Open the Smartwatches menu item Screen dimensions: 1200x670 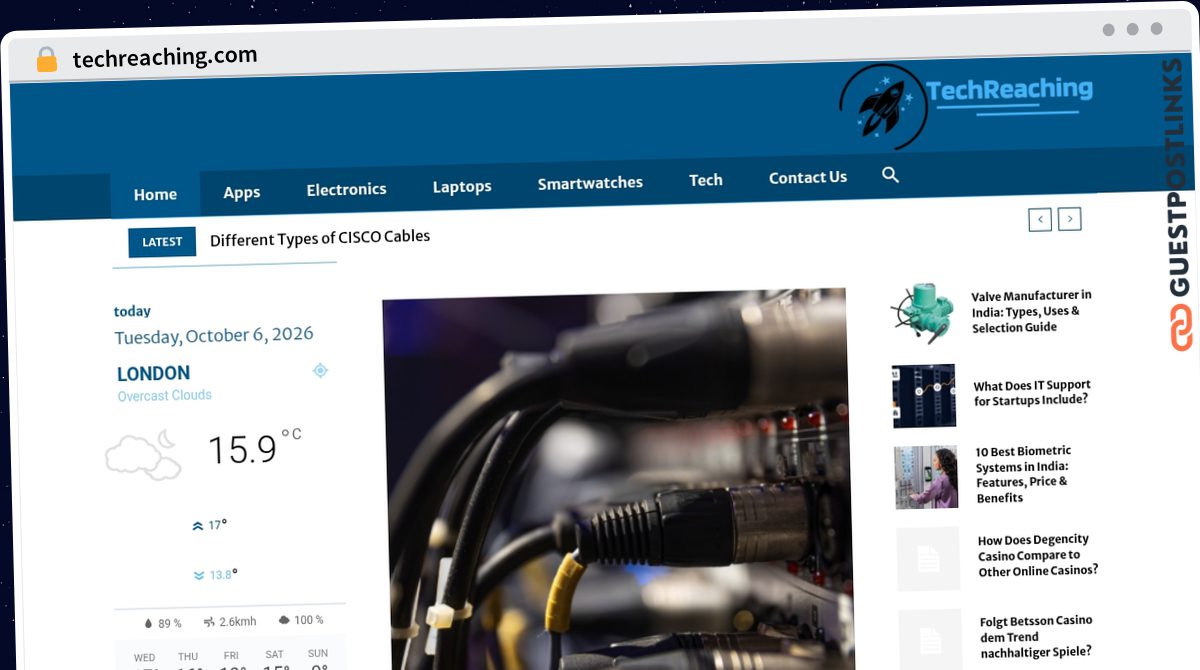590,183
